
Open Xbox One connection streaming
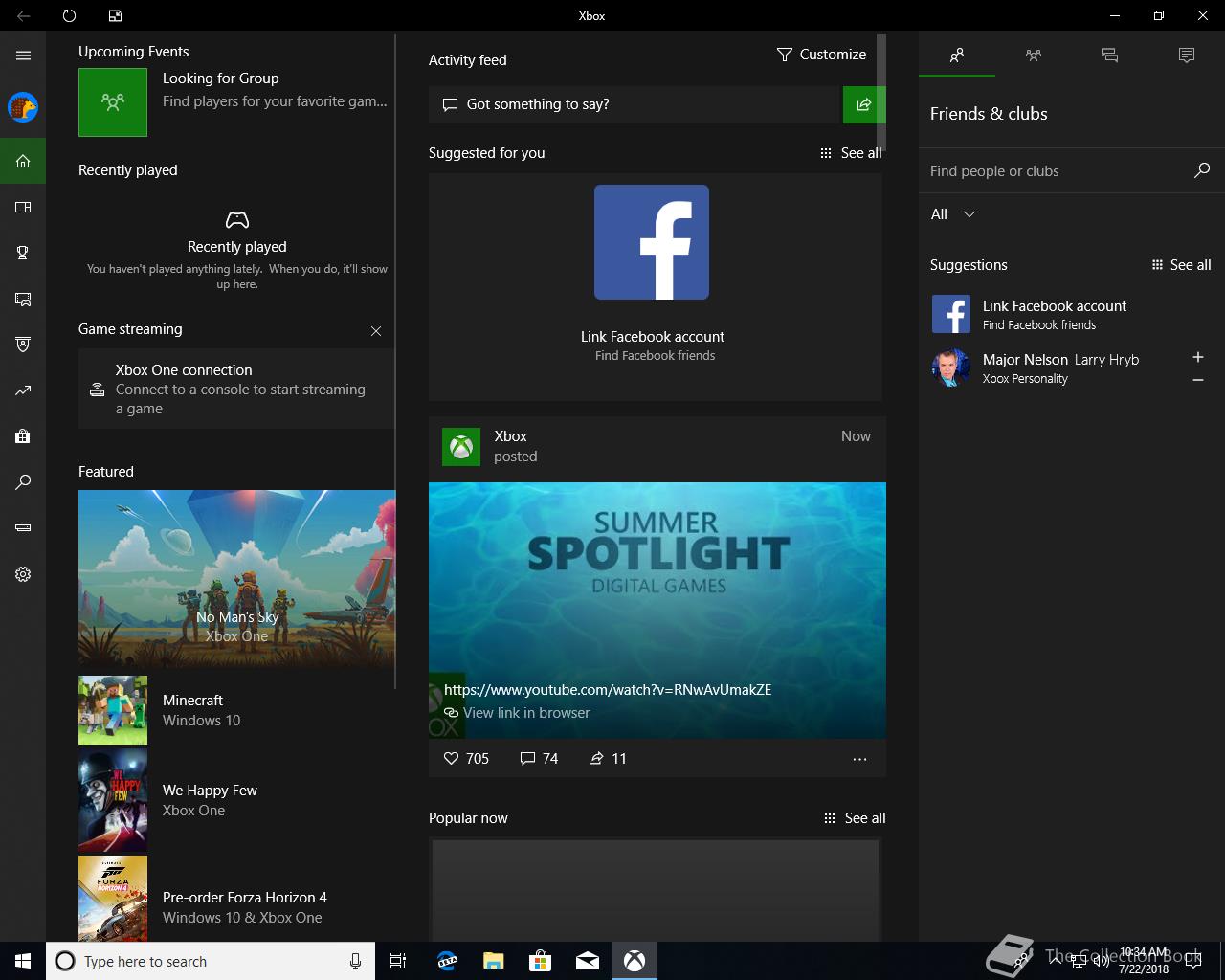tap(236, 389)
